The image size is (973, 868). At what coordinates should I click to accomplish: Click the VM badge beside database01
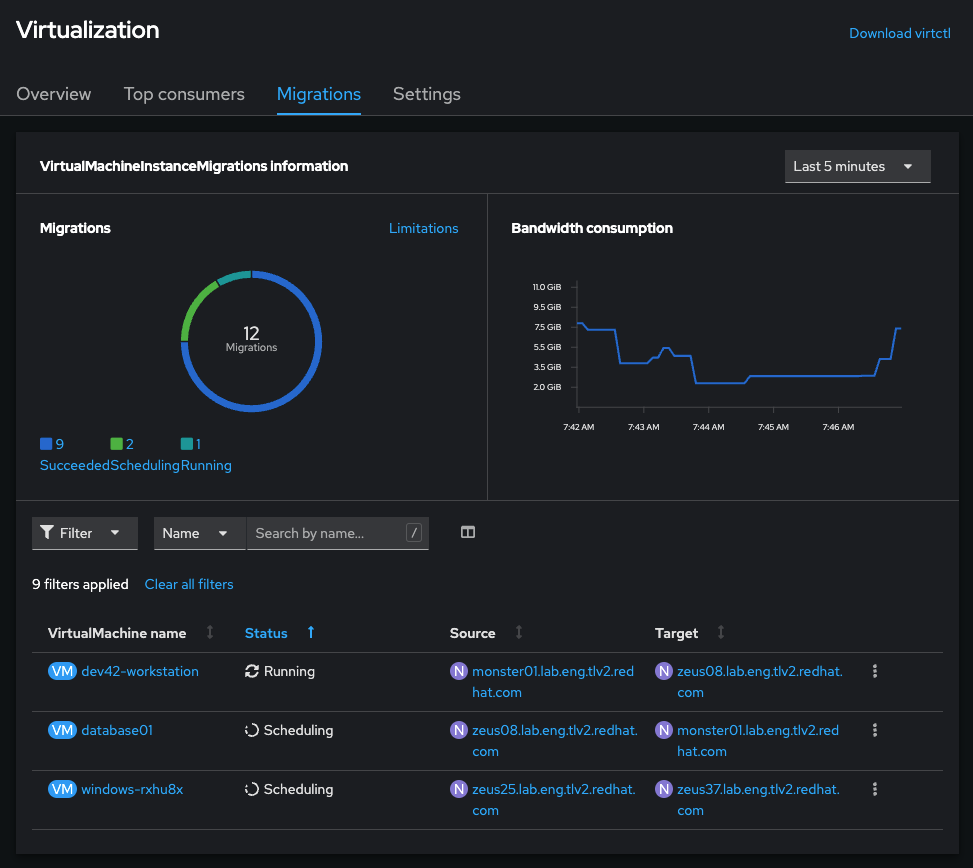pos(62,730)
